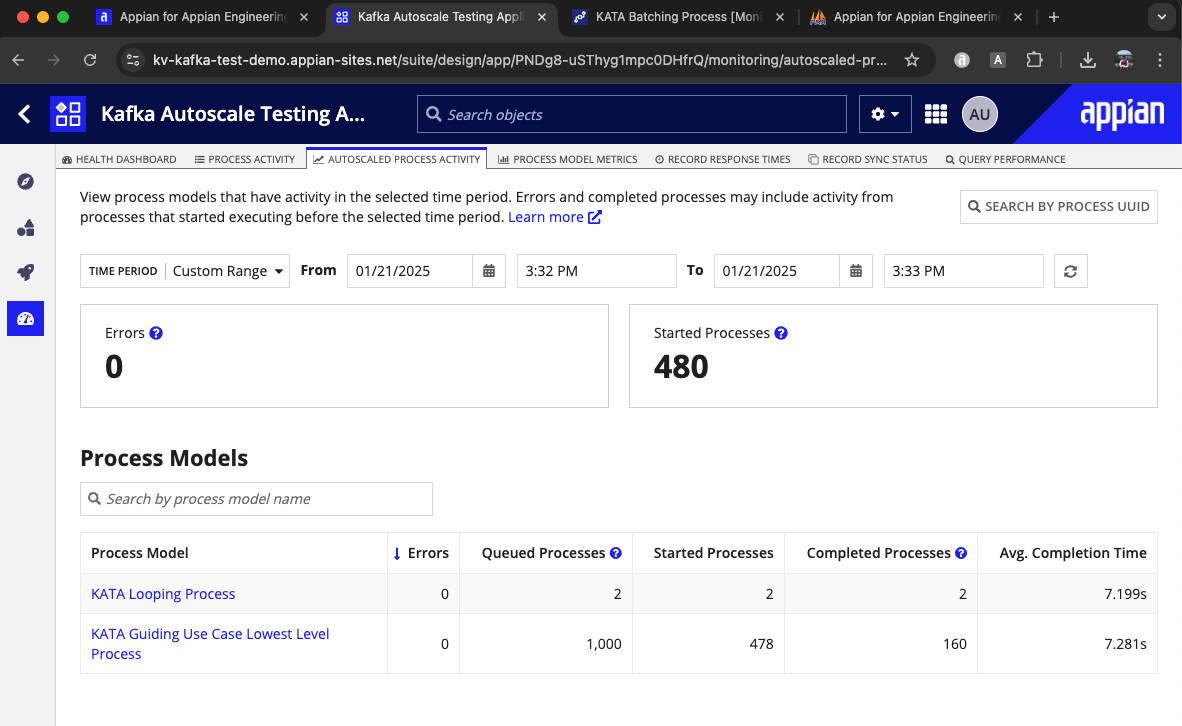Open the Build shapes sidebar icon

pyautogui.click(x=26, y=228)
